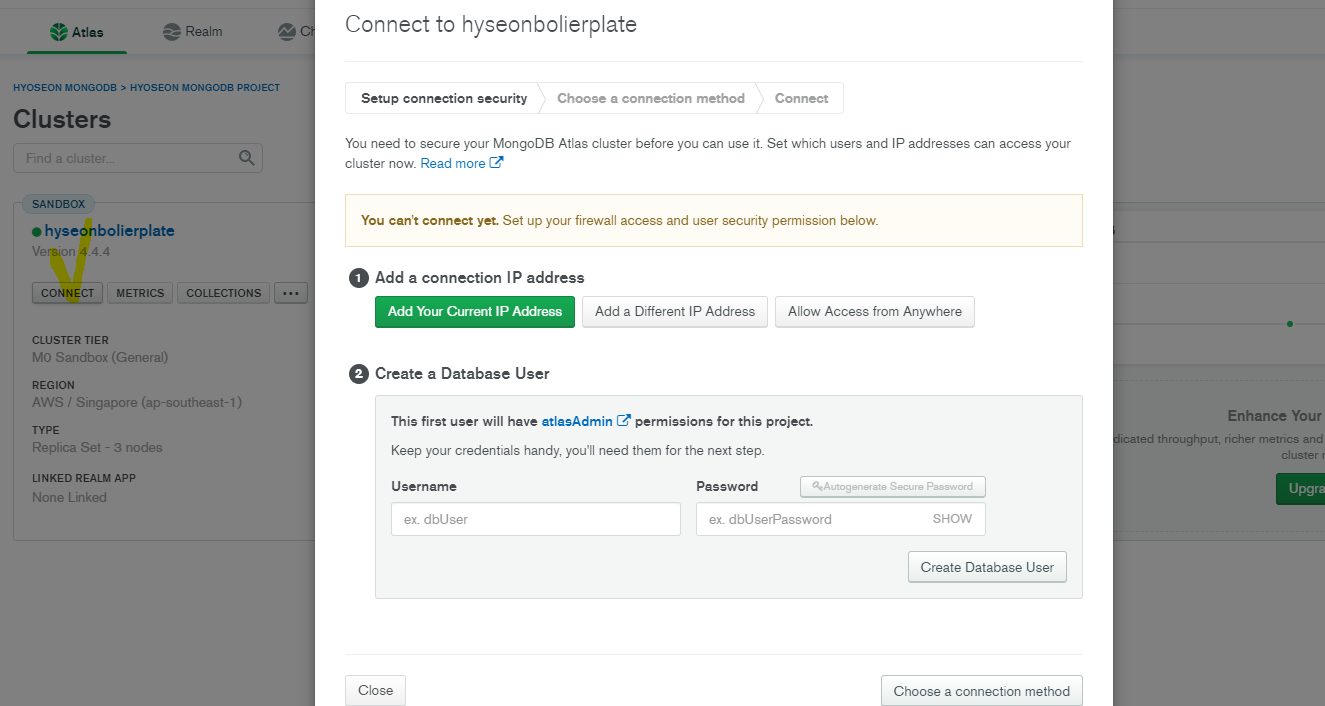Screen dimensions: 1325x706
Task: Click the HYOSEON MONGODB PROJECT breadcrumb link
Action: click(205, 88)
